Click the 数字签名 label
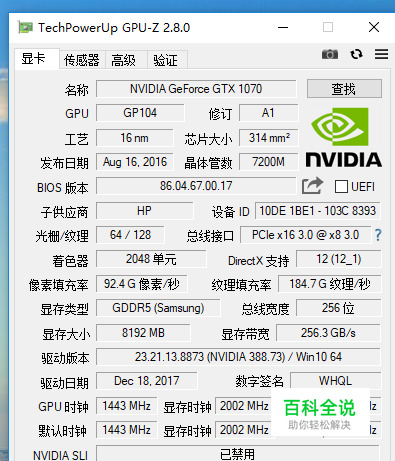Screen dimensions: 395x461 pos(259,381)
